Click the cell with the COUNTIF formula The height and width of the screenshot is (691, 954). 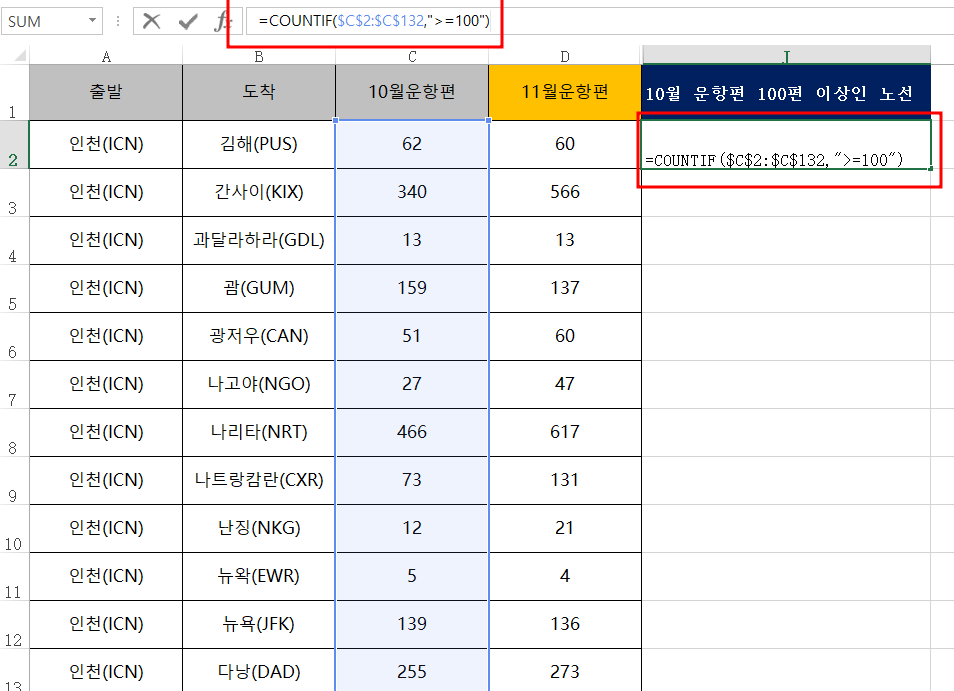[x=786, y=145]
